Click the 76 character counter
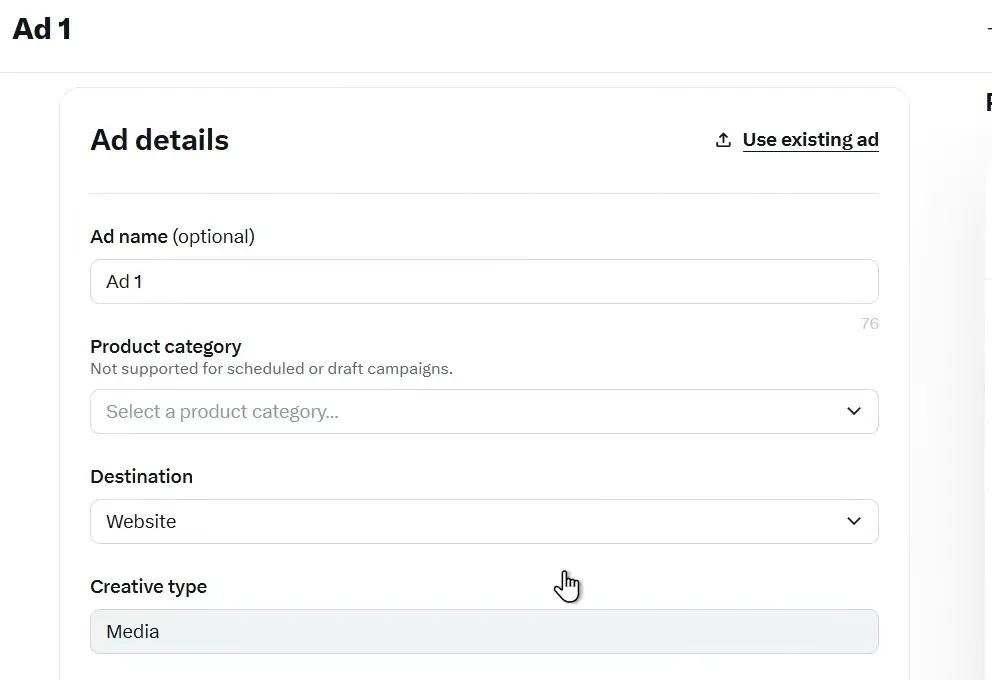This screenshot has height=680, width=992. (869, 324)
